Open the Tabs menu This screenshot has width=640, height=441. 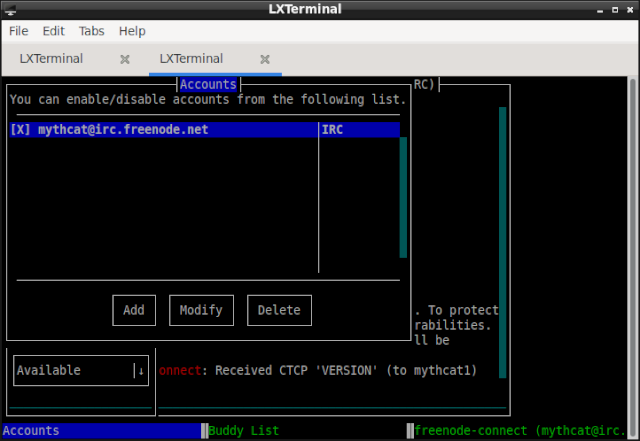(x=91, y=31)
